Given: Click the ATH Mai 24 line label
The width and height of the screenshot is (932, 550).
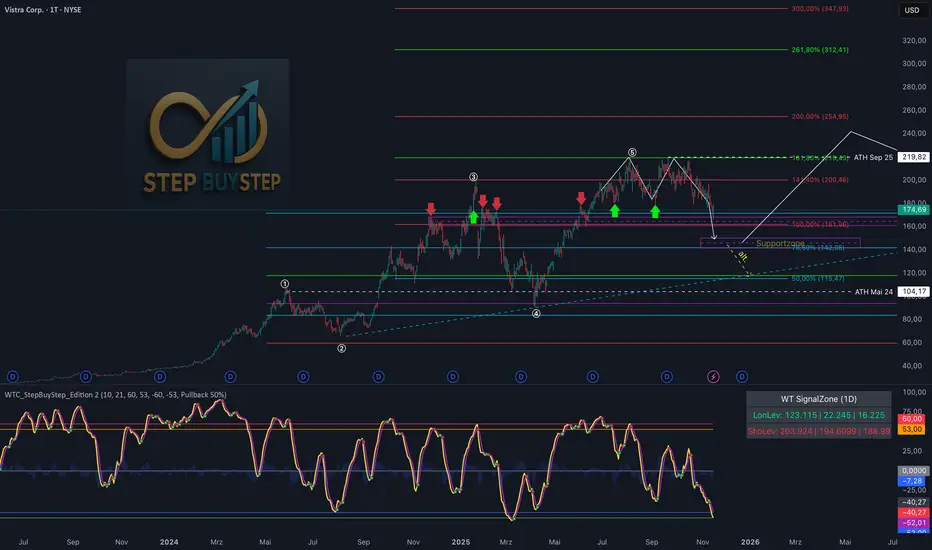Looking at the screenshot, I should coord(874,292).
